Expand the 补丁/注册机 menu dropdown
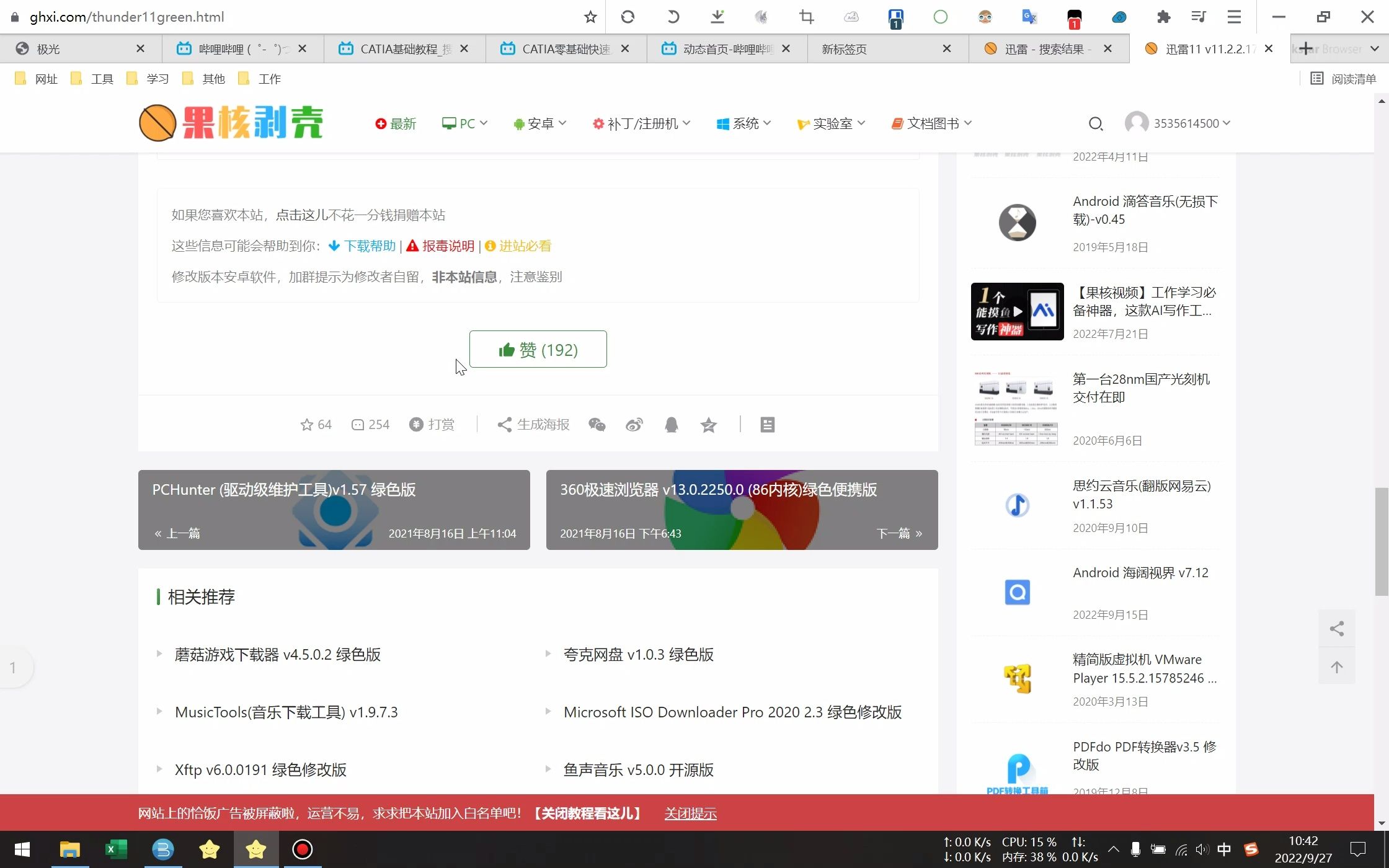 [x=641, y=123]
